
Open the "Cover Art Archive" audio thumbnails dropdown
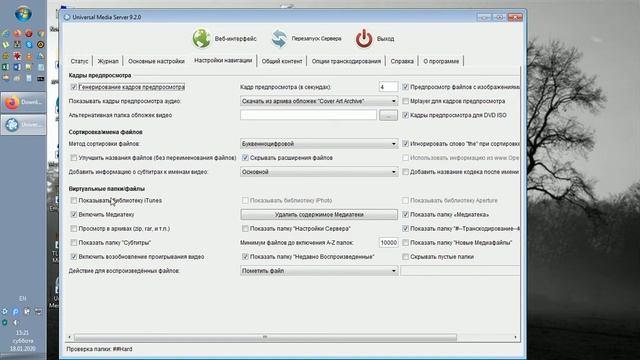(x=319, y=101)
